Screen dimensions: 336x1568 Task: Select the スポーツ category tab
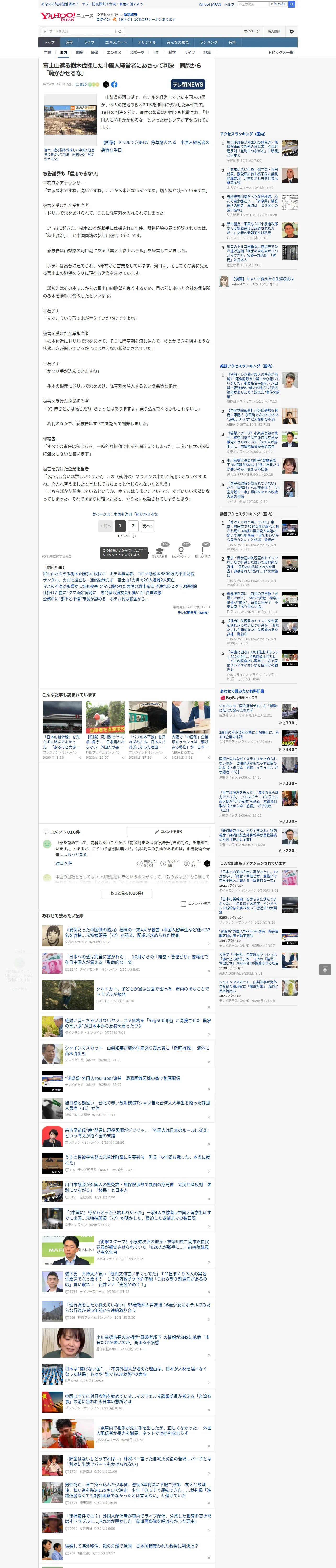(x=137, y=52)
